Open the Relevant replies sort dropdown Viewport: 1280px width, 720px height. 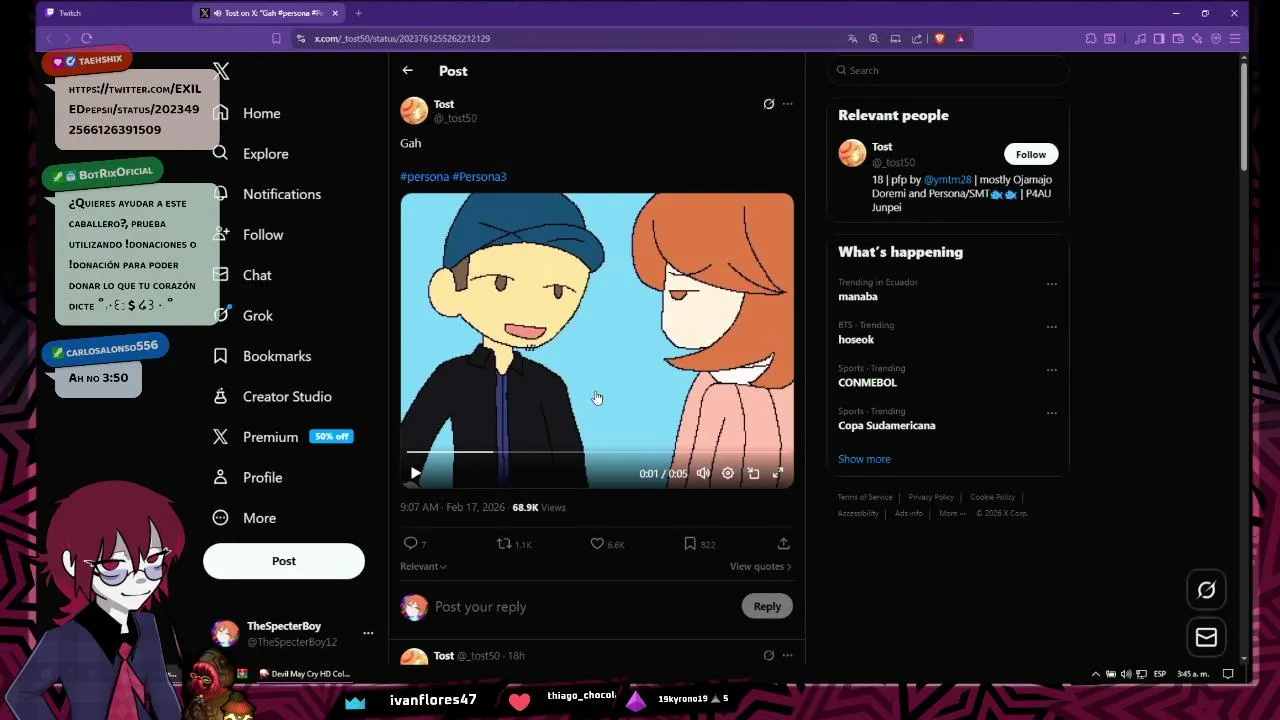(423, 566)
